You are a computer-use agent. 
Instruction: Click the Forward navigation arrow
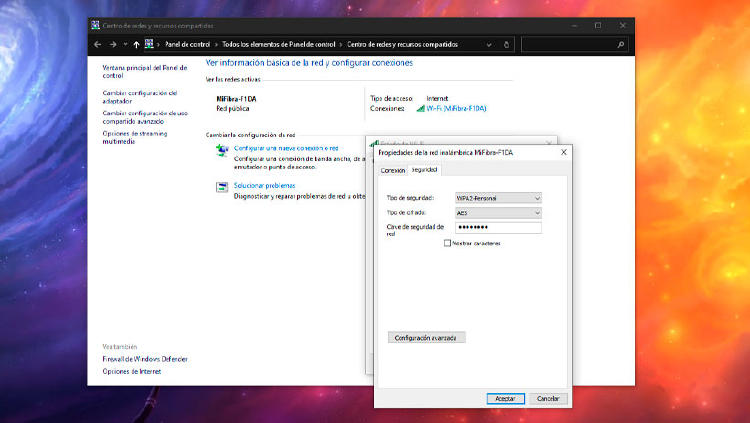111,44
